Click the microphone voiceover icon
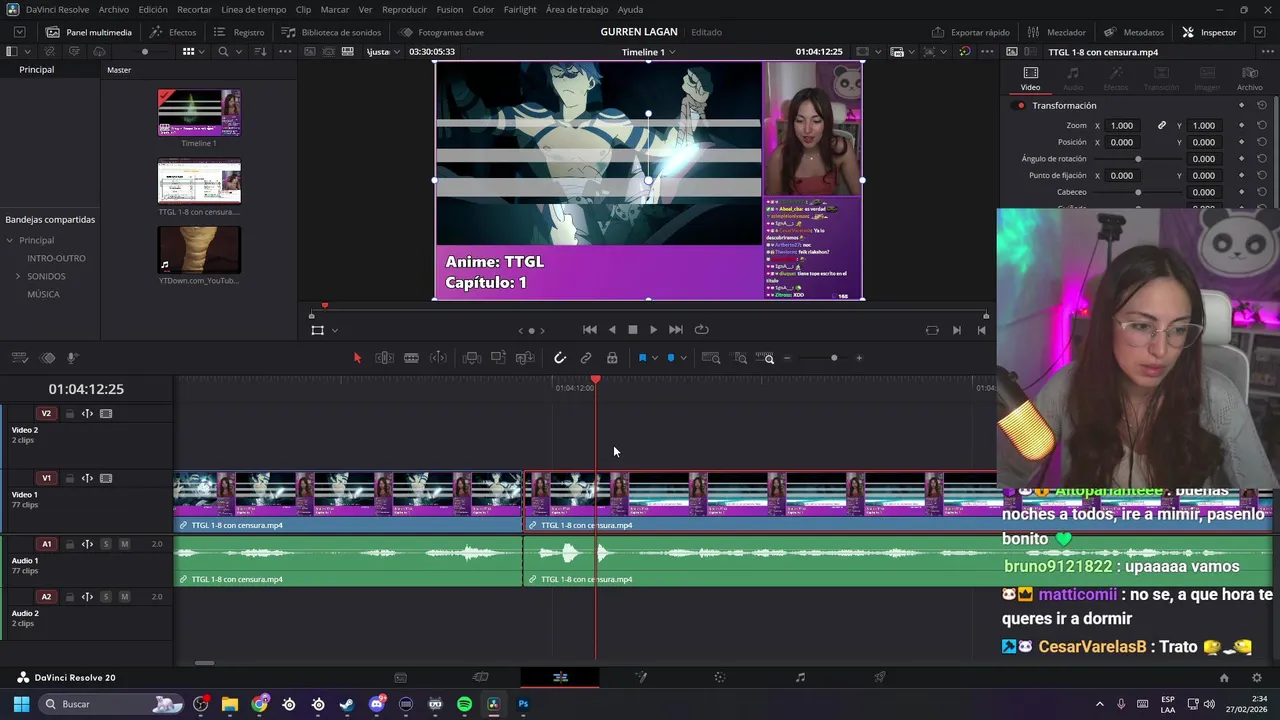 pos(73,358)
